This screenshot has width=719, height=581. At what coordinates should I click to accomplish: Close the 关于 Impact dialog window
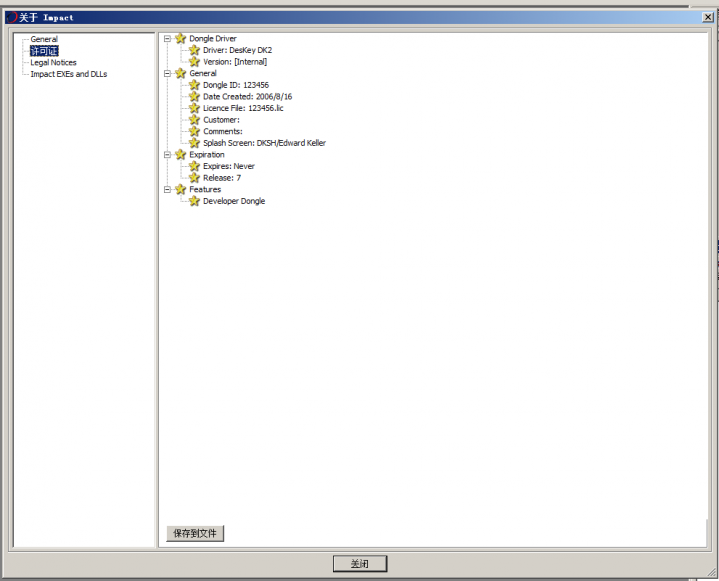coord(708,17)
